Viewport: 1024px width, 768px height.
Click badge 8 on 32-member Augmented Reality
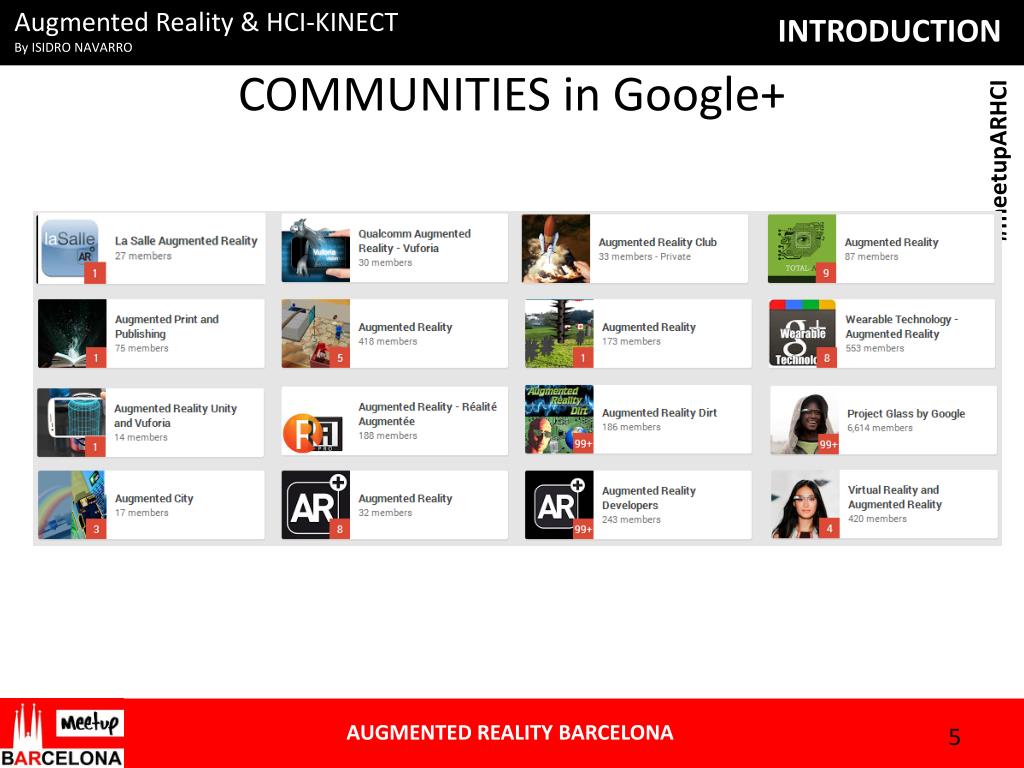click(x=340, y=528)
